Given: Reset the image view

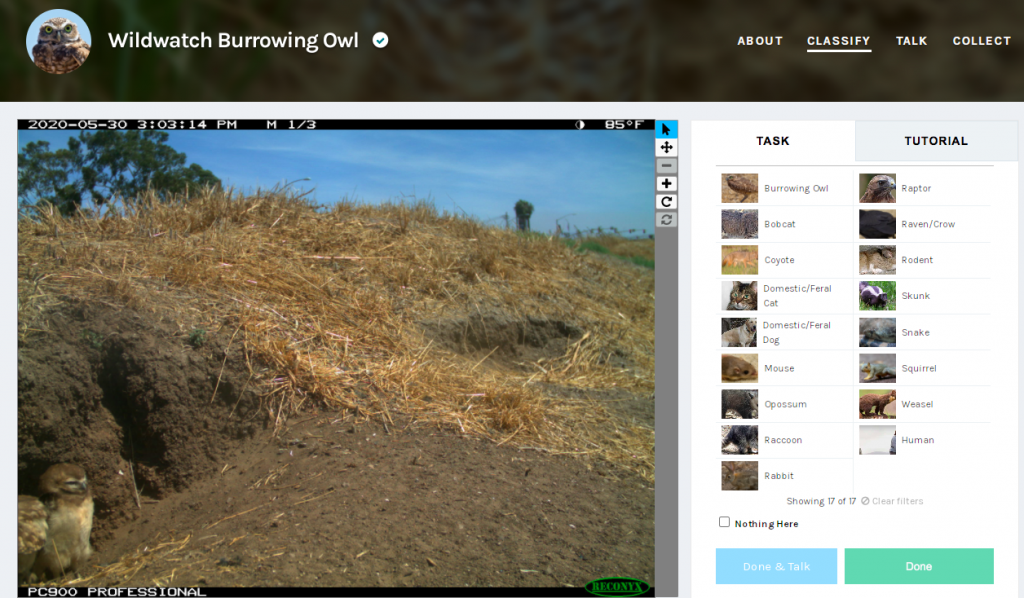Looking at the screenshot, I should (x=666, y=219).
